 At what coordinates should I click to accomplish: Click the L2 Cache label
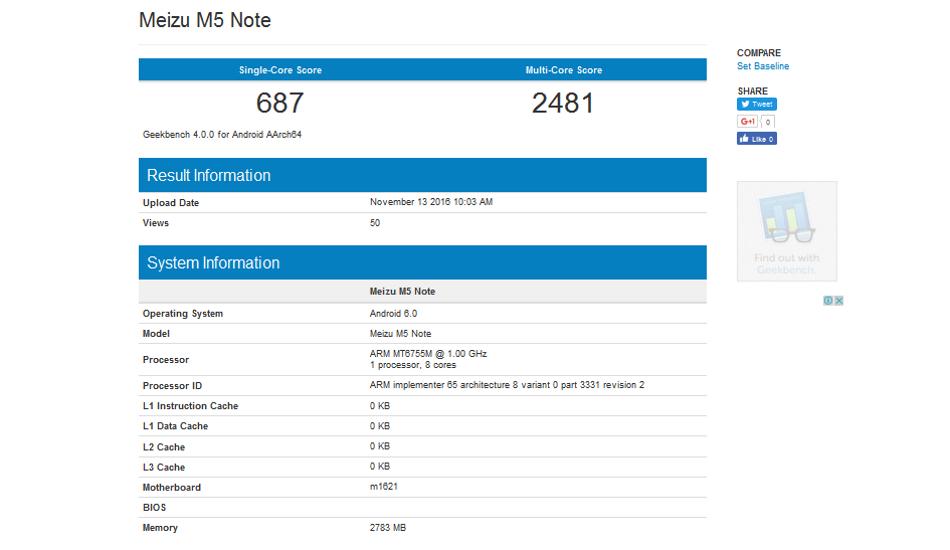[x=164, y=447]
